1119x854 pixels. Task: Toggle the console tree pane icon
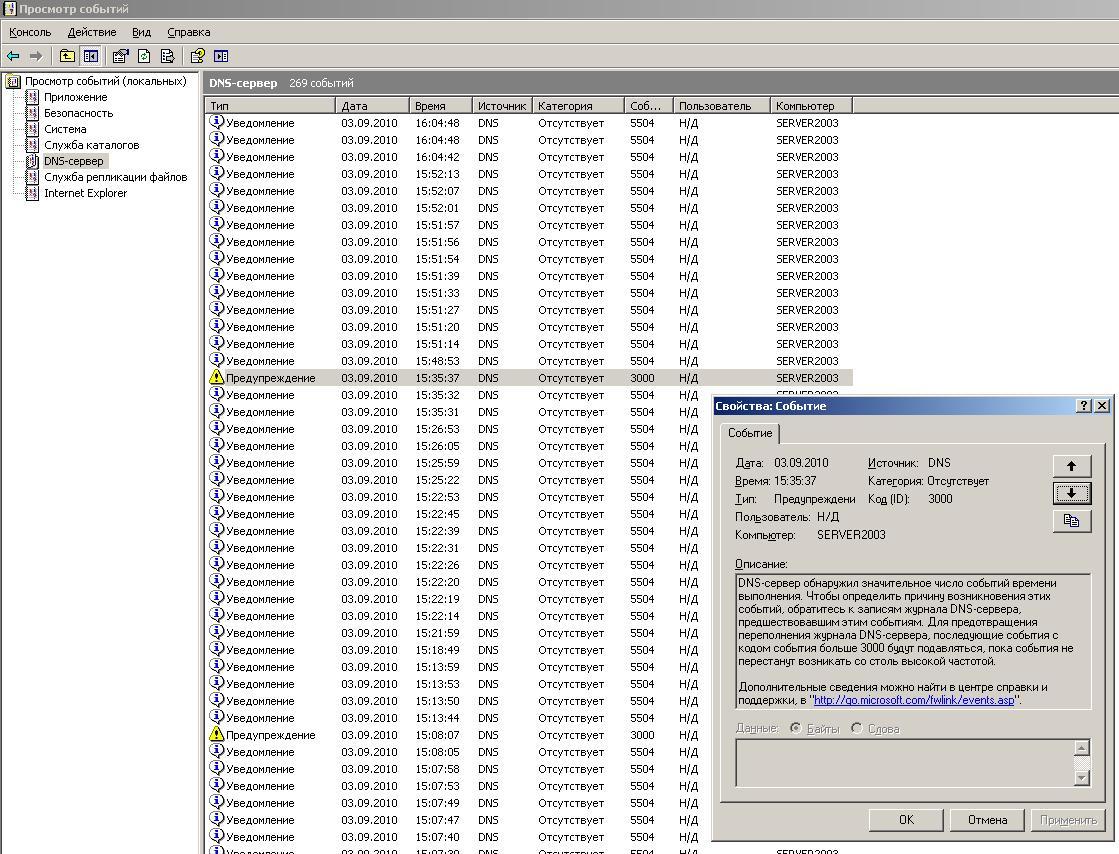[91, 56]
